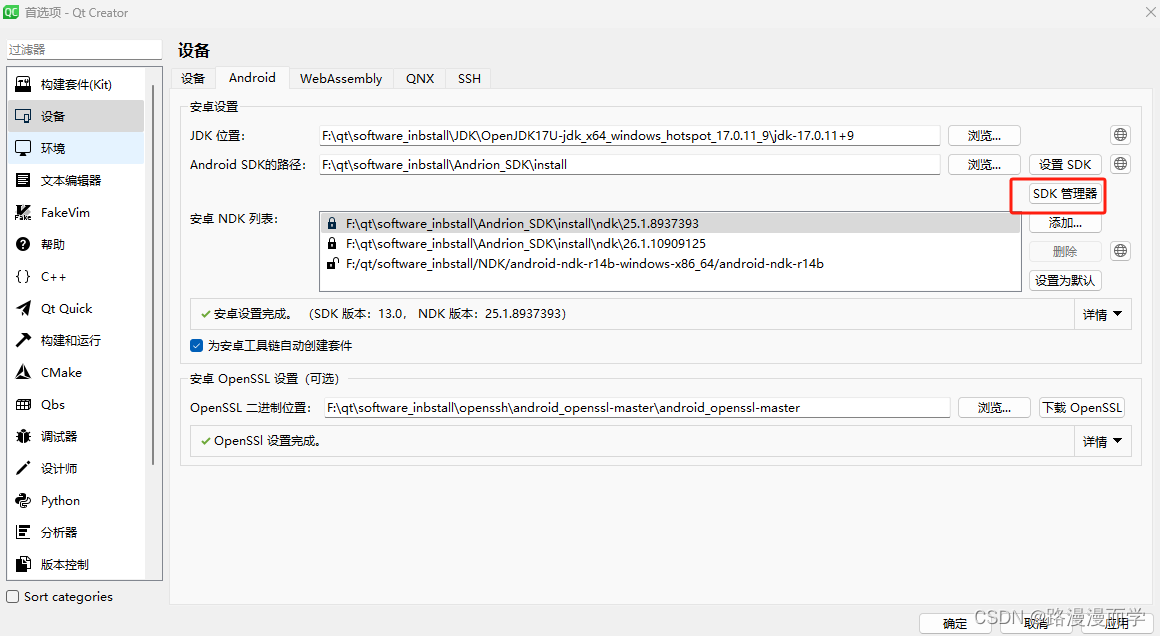Open the 调试器 bug icon
This screenshot has height=636, width=1160.
24,436
